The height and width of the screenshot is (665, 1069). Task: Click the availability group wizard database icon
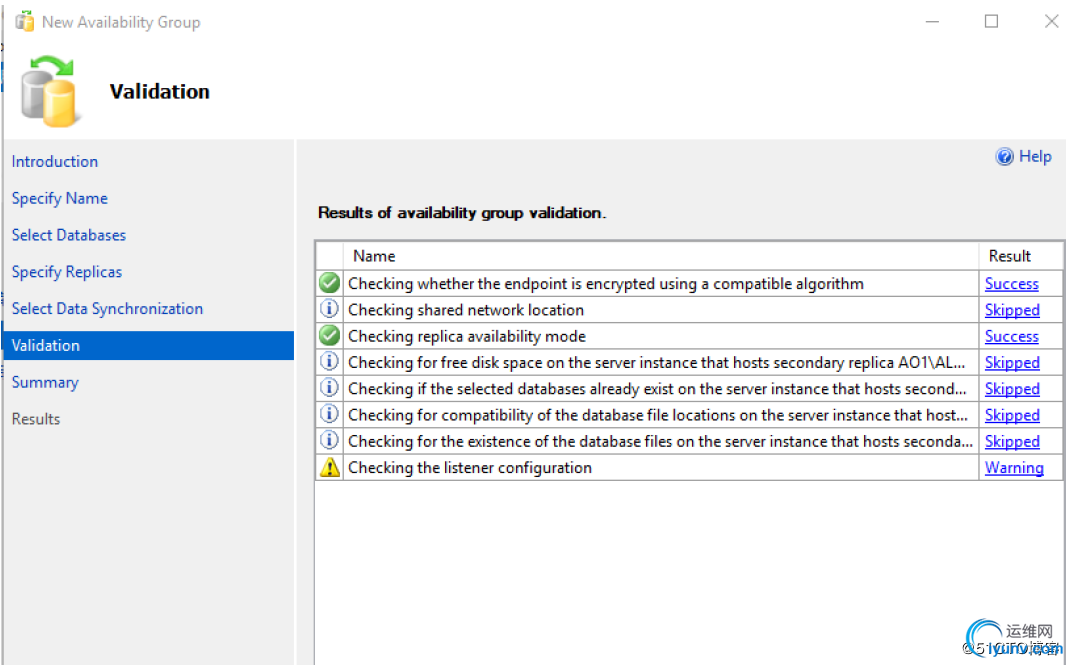coord(50,90)
